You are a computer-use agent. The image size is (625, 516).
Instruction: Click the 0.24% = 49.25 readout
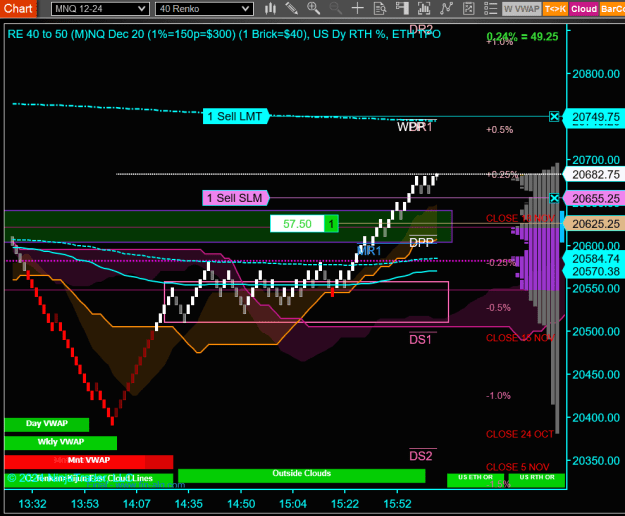pos(522,37)
